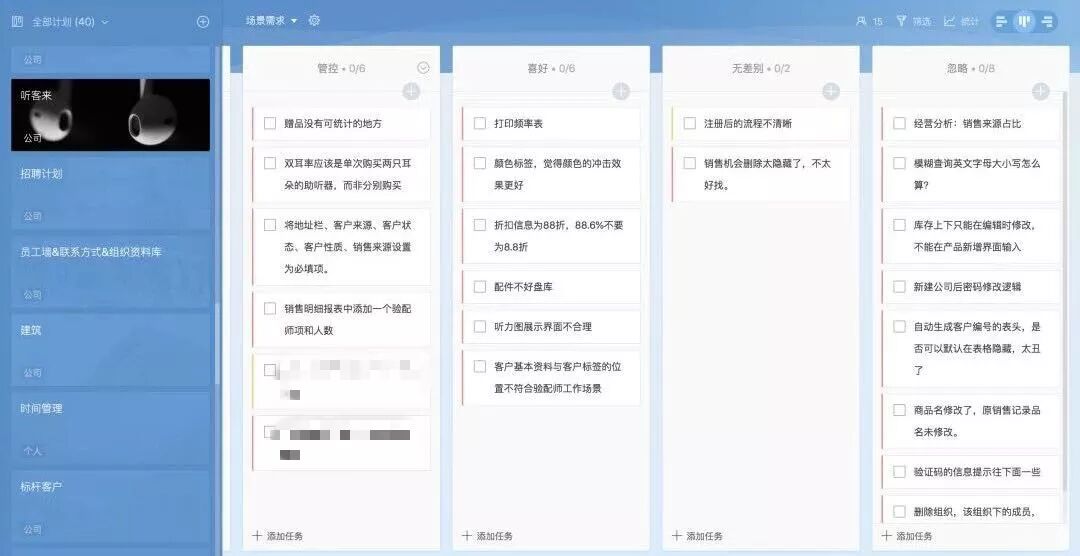
Task: Check the 库存上下只能在编辑时修改 task
Action: tap(900, 225)
